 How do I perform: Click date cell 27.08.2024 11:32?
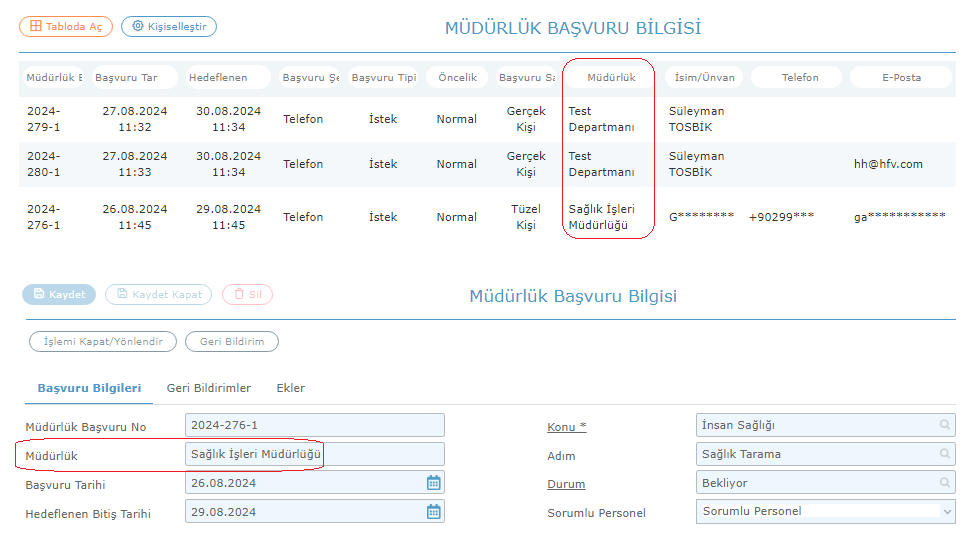pyautogui.click(x=134, y=119)
